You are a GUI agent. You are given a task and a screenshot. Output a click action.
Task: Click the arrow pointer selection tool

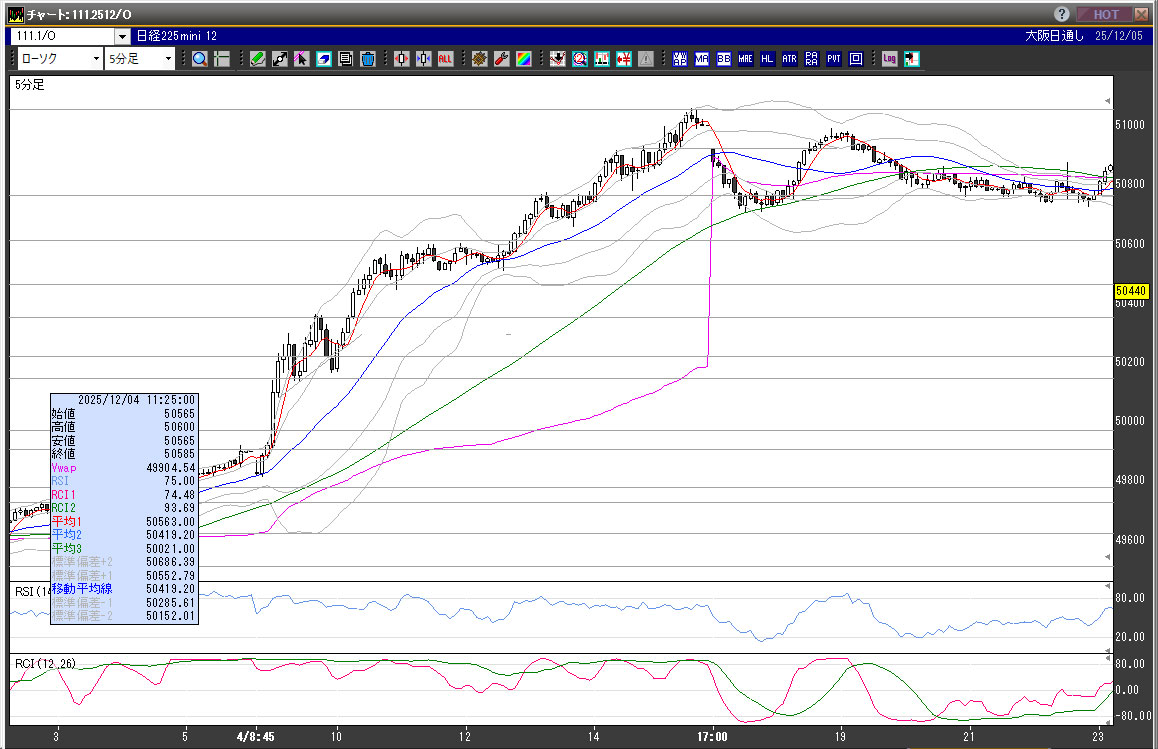click(x=301, y=59)
